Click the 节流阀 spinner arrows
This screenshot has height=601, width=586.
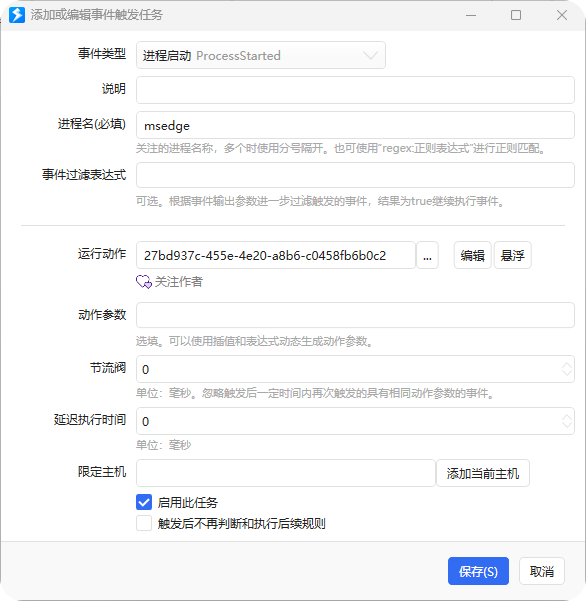coord(567,369)
